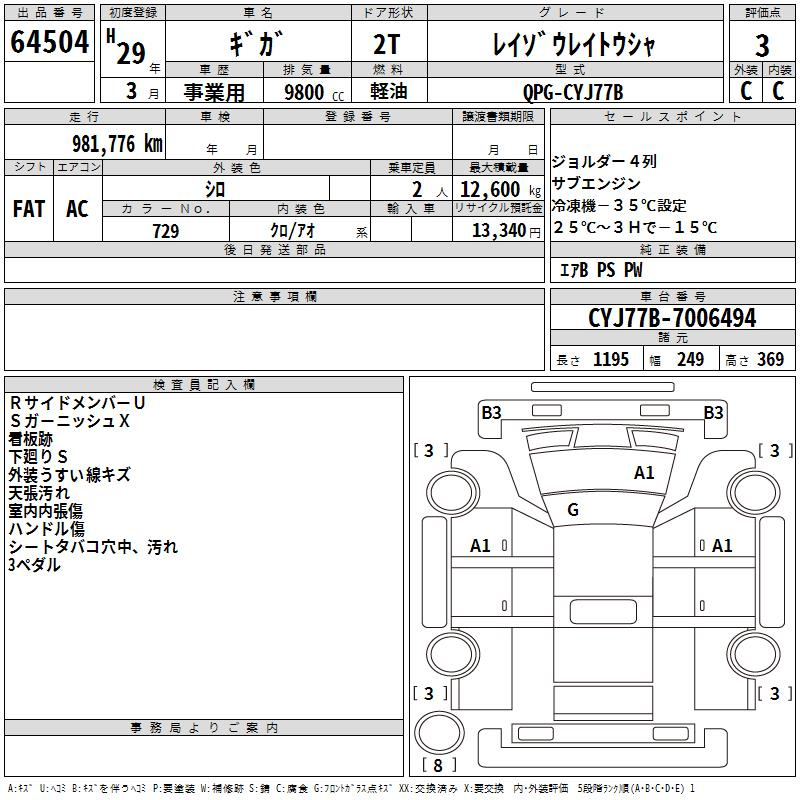The width and height of the screenshot is (800, 800).
Task: Click the lot number 64504
Action: click(49, 42)
